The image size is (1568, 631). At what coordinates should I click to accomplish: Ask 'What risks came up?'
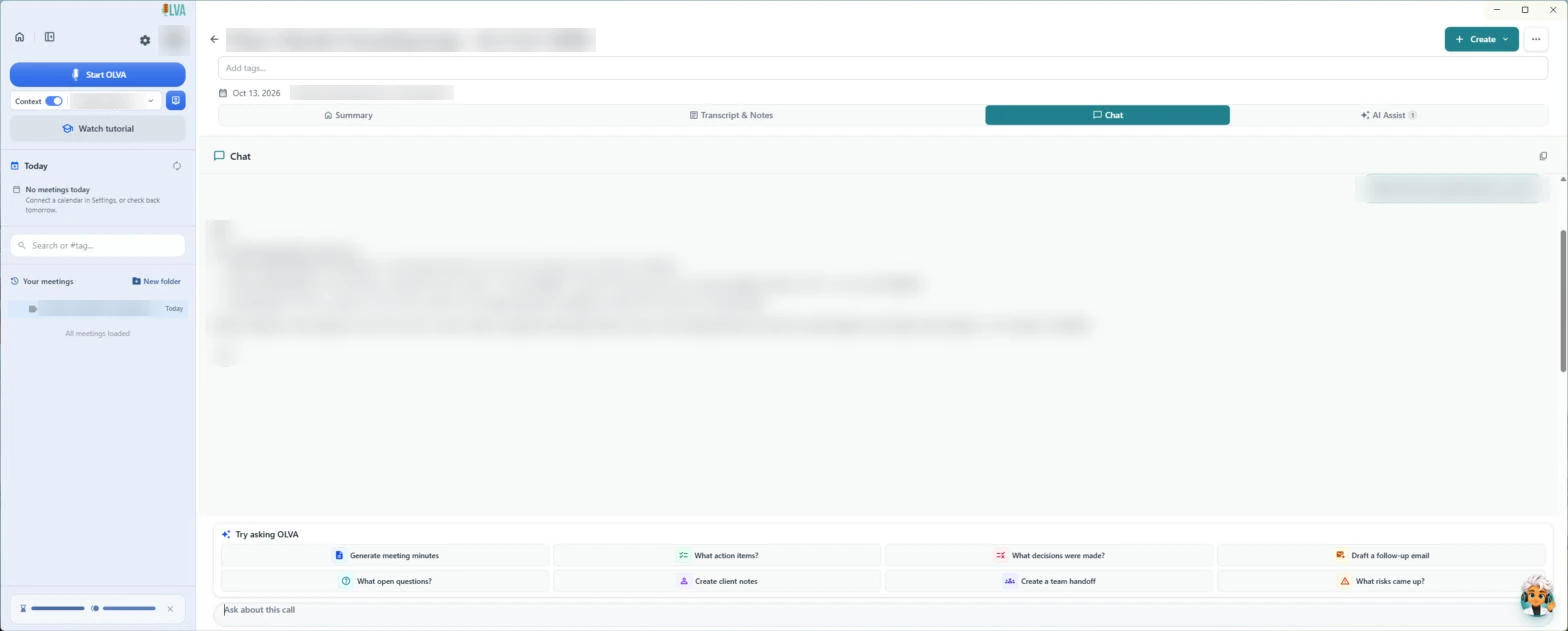[1381, 581]
